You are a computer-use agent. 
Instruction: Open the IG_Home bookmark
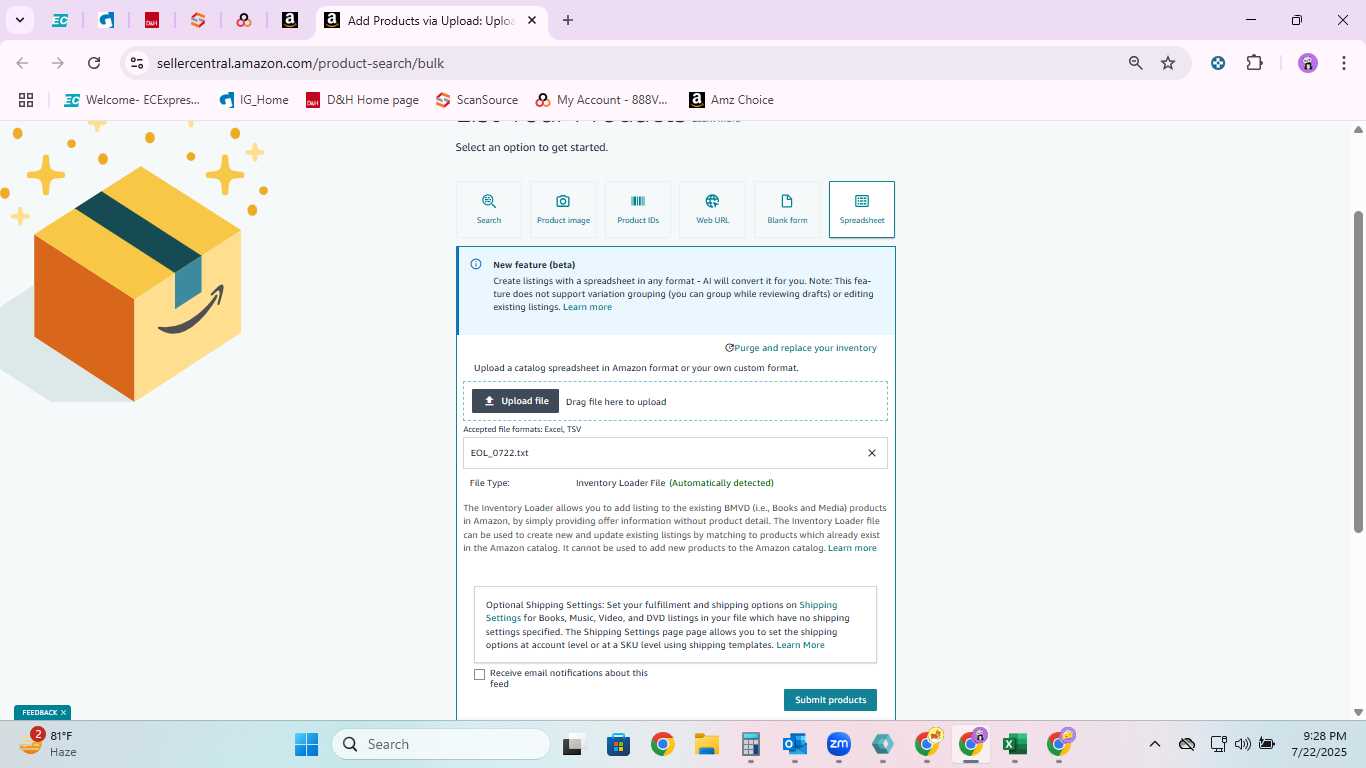254,100
